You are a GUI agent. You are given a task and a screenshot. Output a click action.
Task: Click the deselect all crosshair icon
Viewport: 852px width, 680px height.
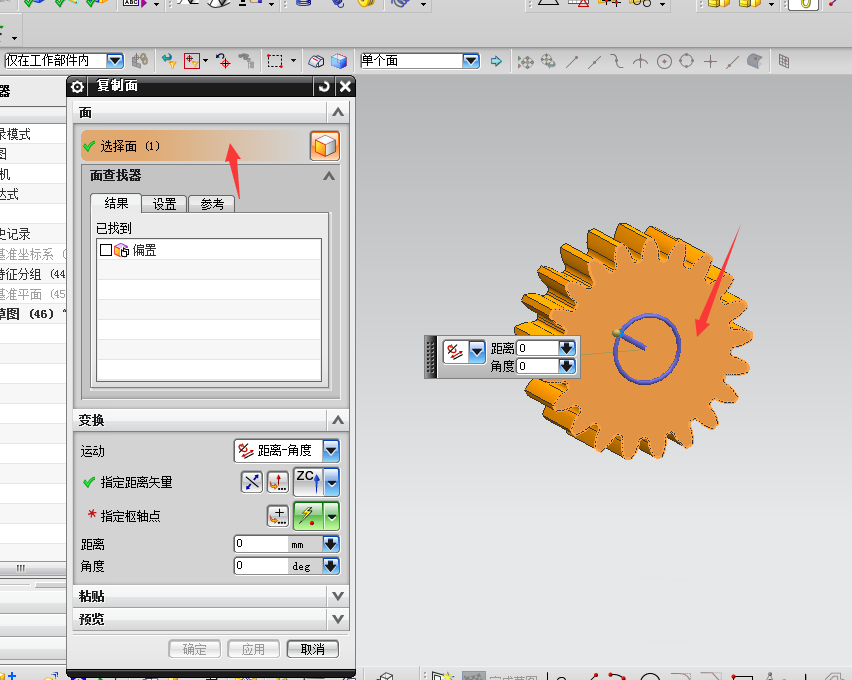pyautogui.click(x=223, y=61)
